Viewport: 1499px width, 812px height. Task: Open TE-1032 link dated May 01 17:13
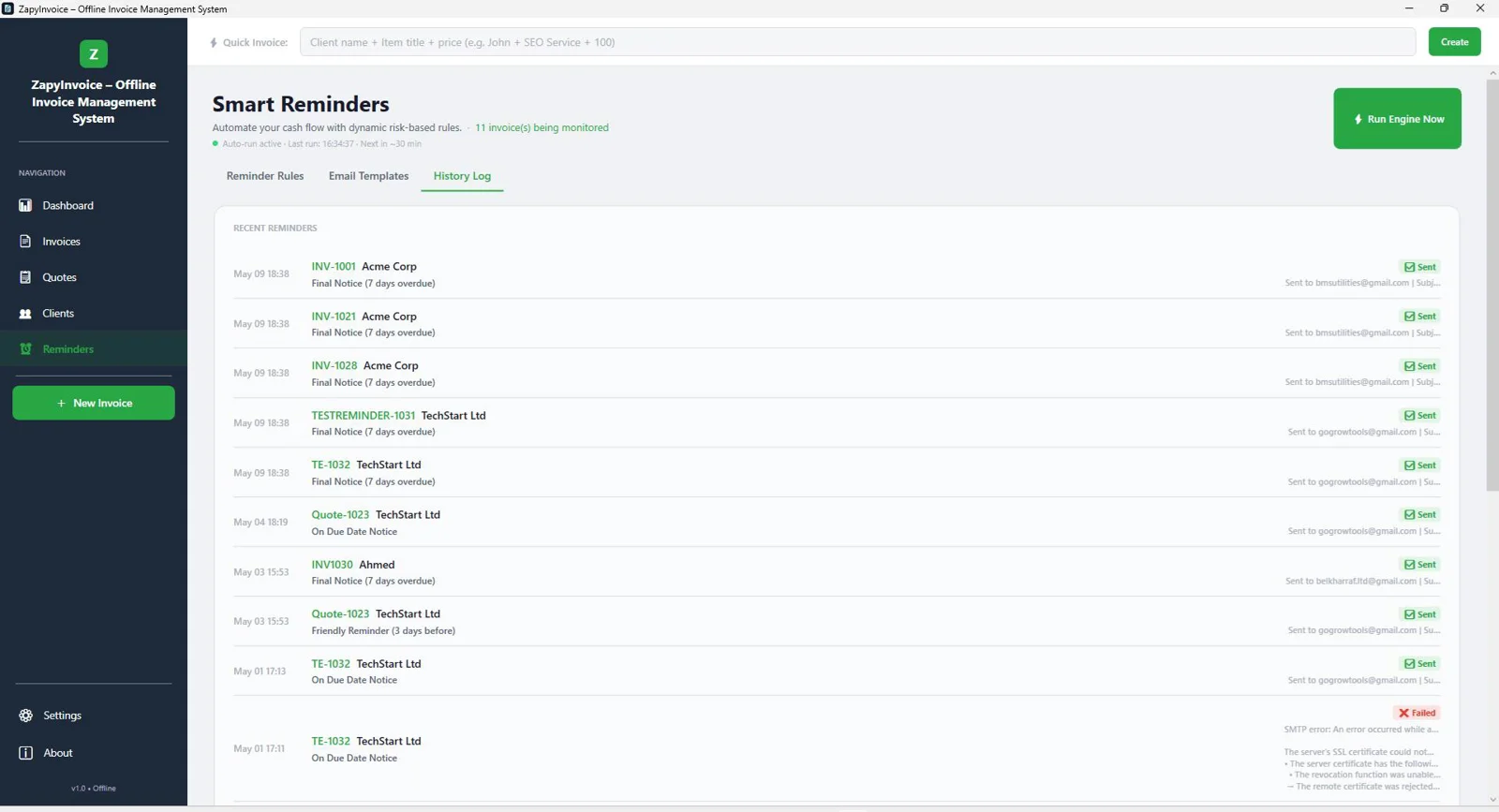[x=331, y=663]
